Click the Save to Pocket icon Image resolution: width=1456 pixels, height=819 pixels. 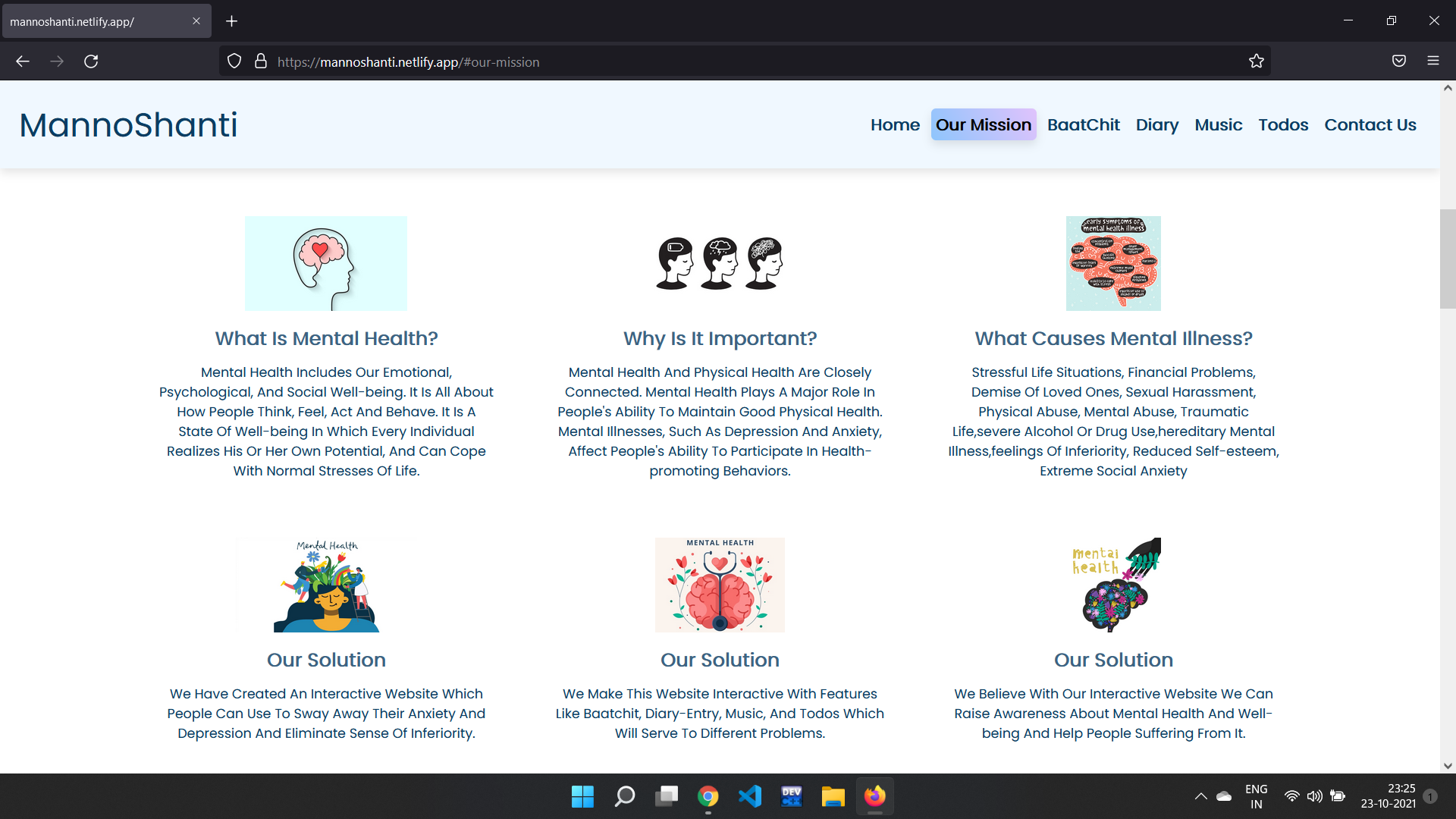click(x=1399, y=61)
